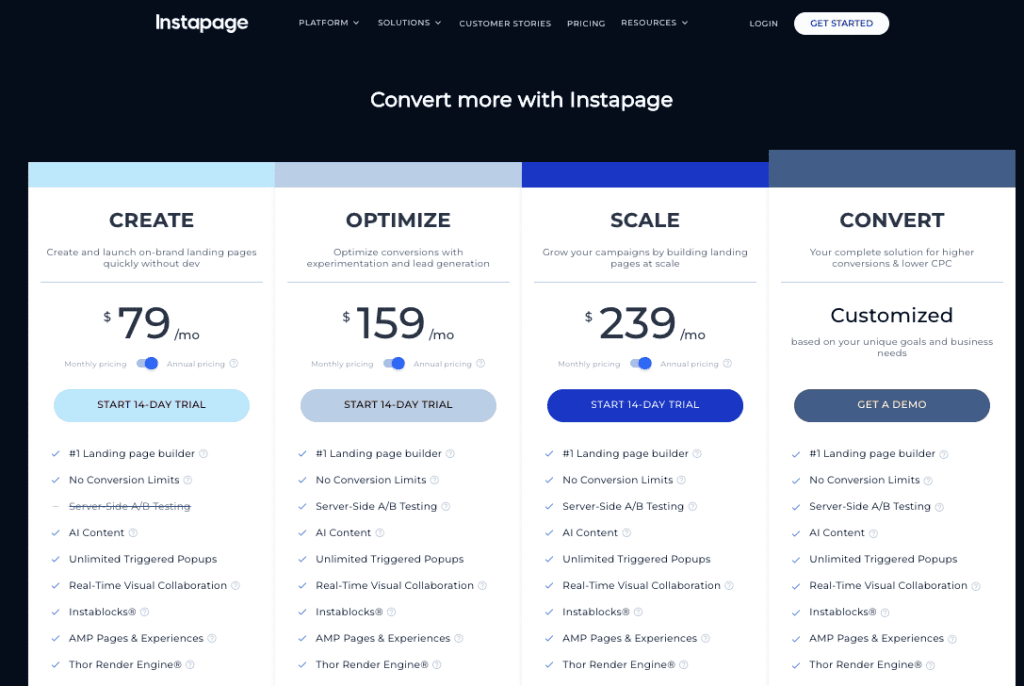Expand the Resources dropdown menu
This screenshot has width=1024, height=686.
(x=654, y=23)
